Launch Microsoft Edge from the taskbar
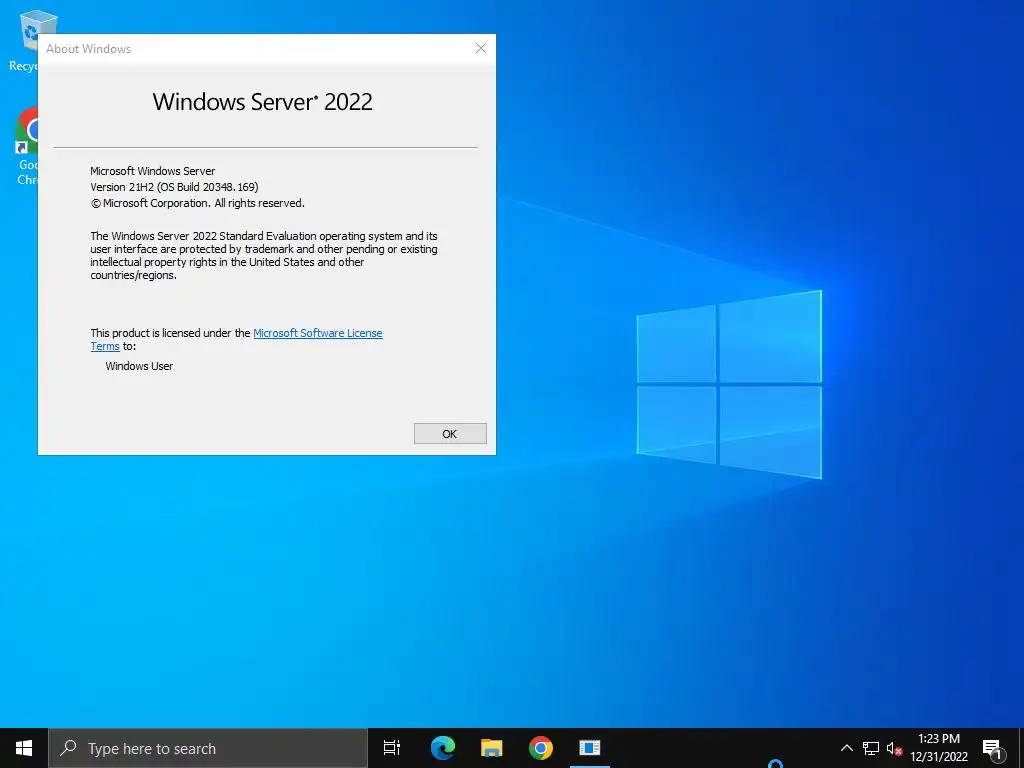The image size is (1024, 768). coord(442,748)
